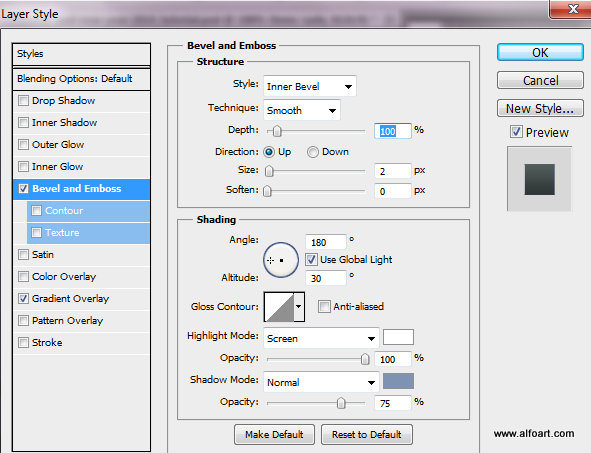Viewport: 591px width, 453px height.
Task: Click the New Style... button
Action: [x=540, y=109]
